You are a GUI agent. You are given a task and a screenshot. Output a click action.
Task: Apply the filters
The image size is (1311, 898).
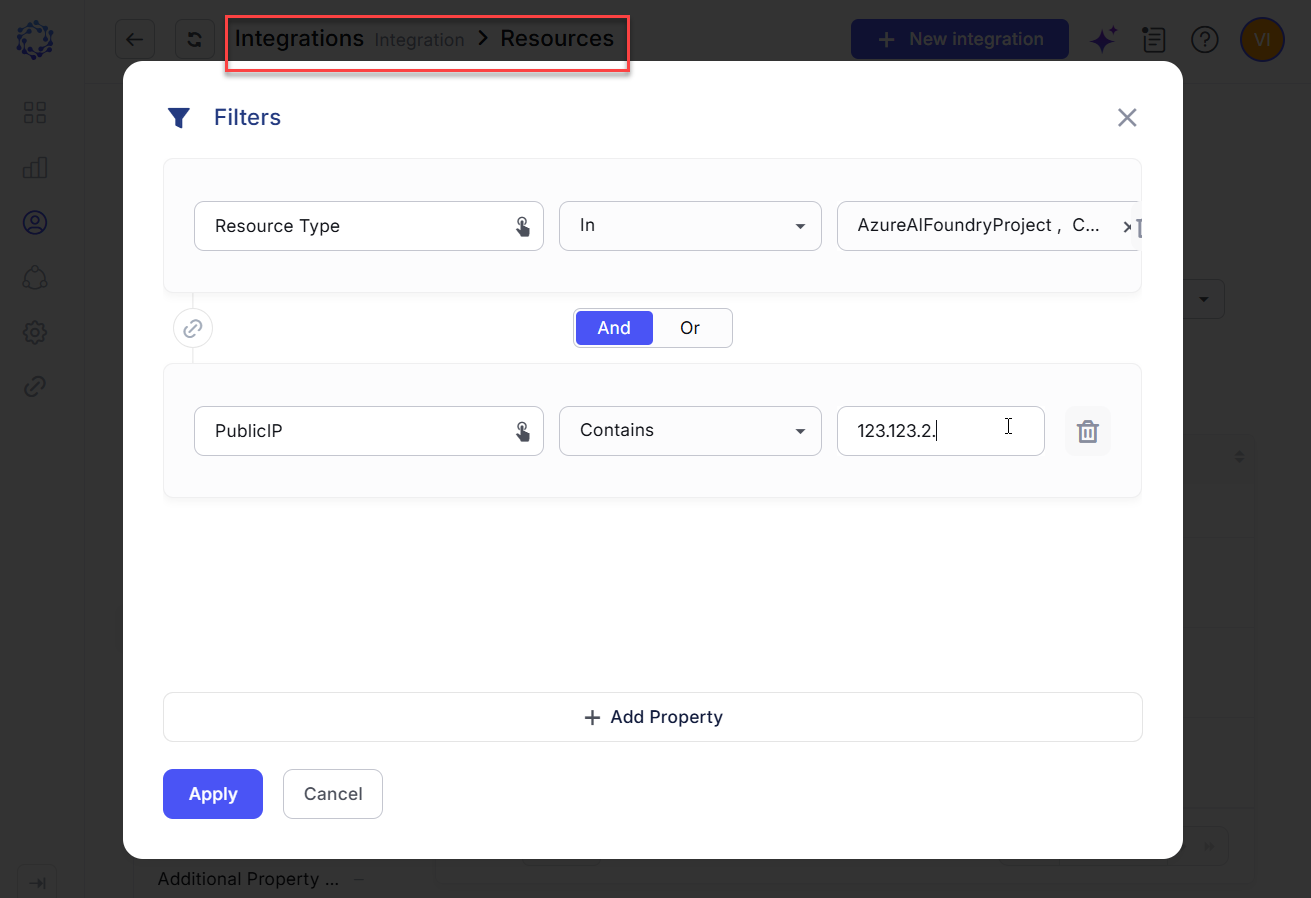click(x=213, y=794)
